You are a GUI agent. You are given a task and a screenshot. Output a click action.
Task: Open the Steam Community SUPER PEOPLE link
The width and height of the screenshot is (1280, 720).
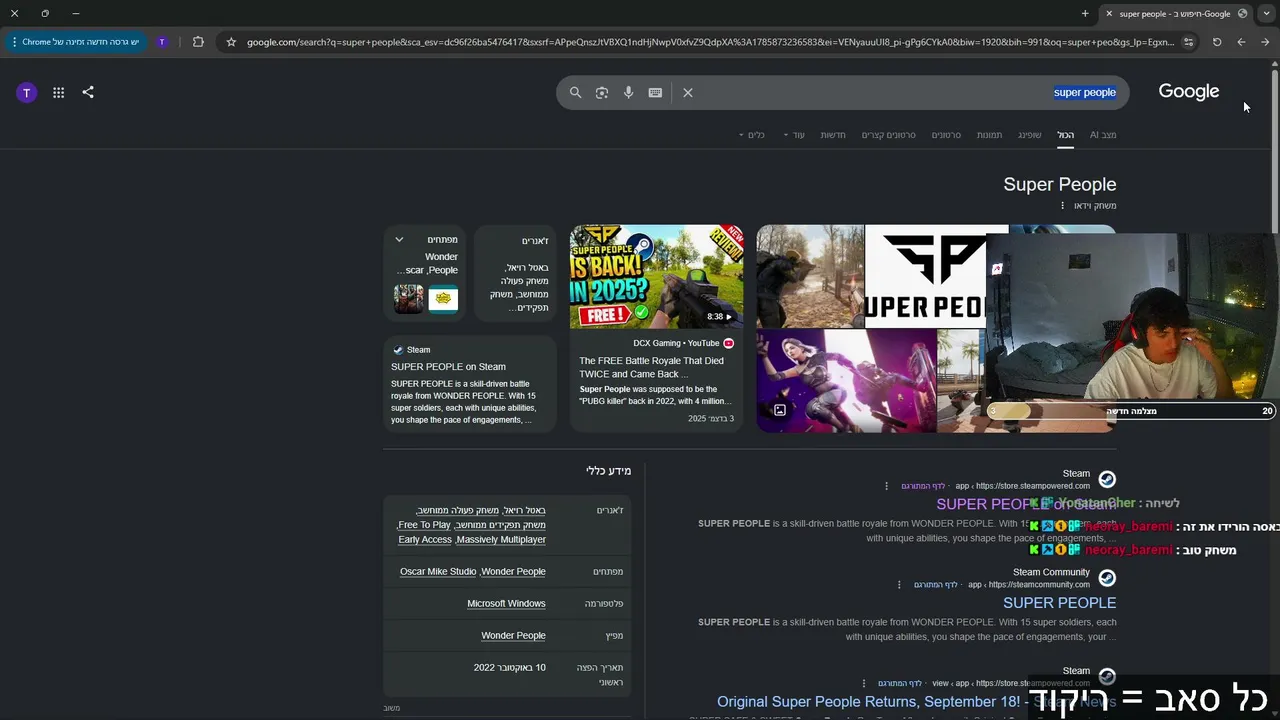point(1059,603)
